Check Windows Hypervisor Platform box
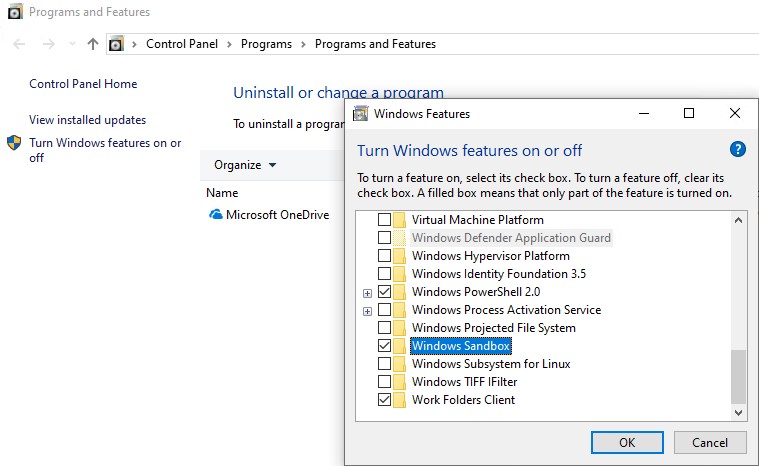The image size is (759, 466). coord(384,256)
